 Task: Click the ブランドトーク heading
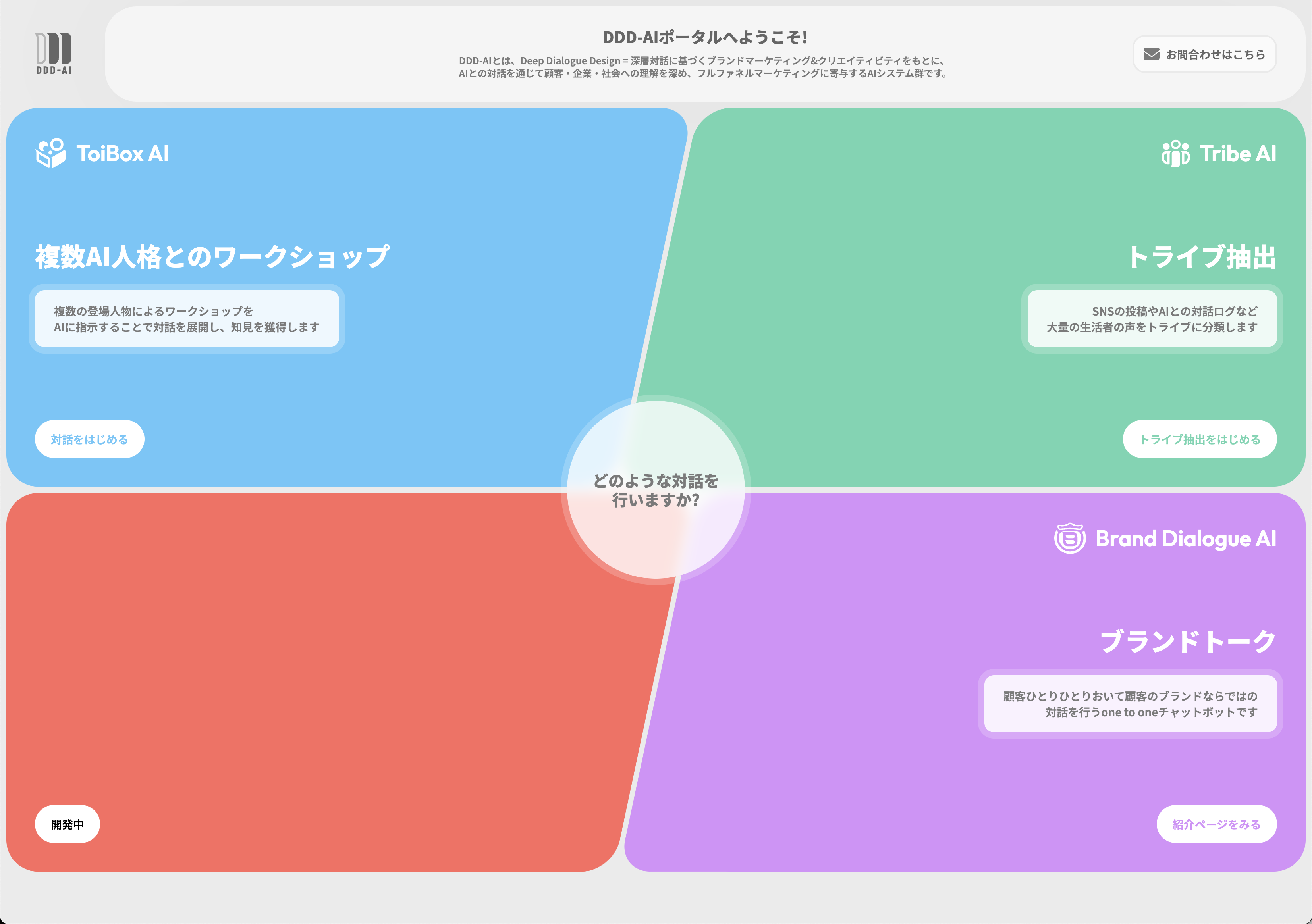point(1187,641)
